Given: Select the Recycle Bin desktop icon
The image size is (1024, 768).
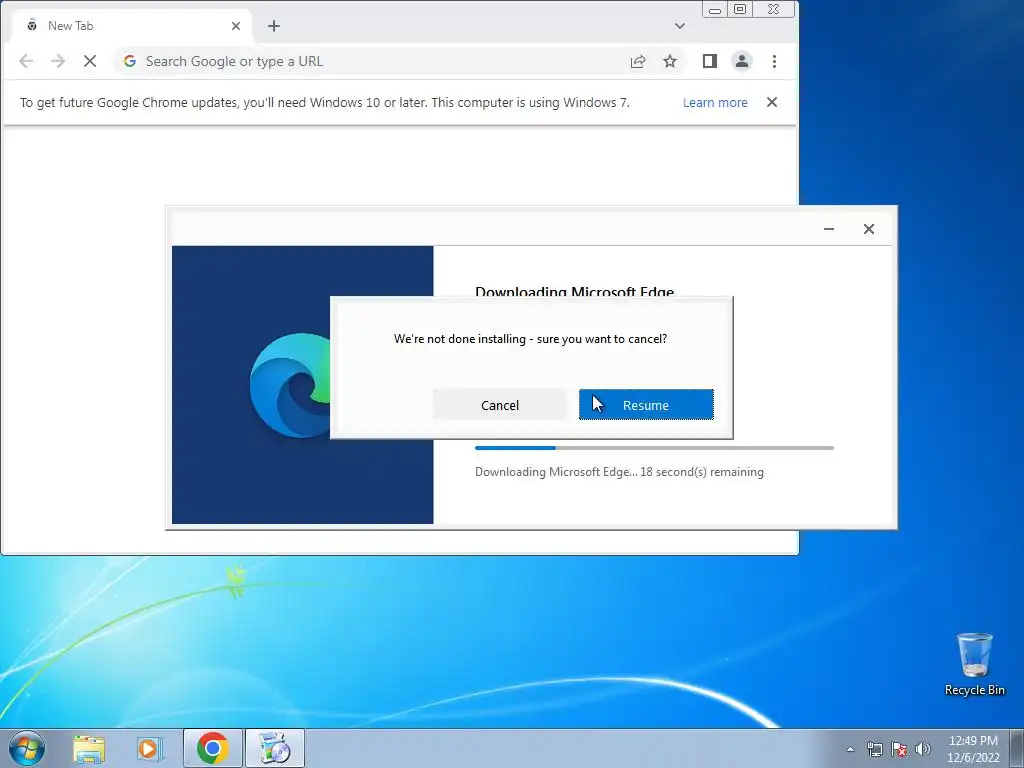Looking at the screenshot, I should [974, 664].
